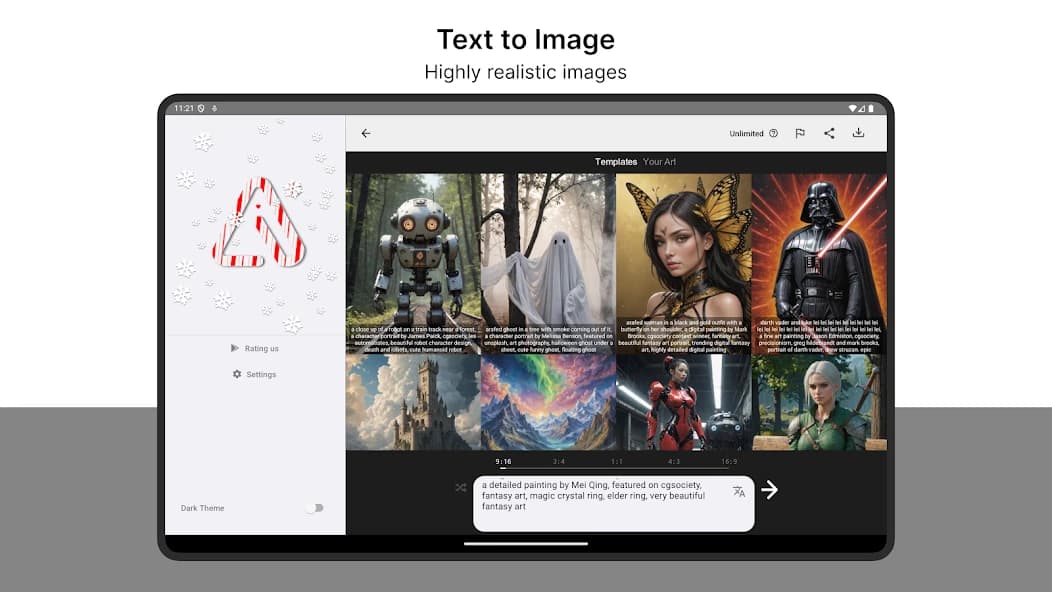Open the Settings menu entry
1052x592 pixels.
(x=261, y=375)
